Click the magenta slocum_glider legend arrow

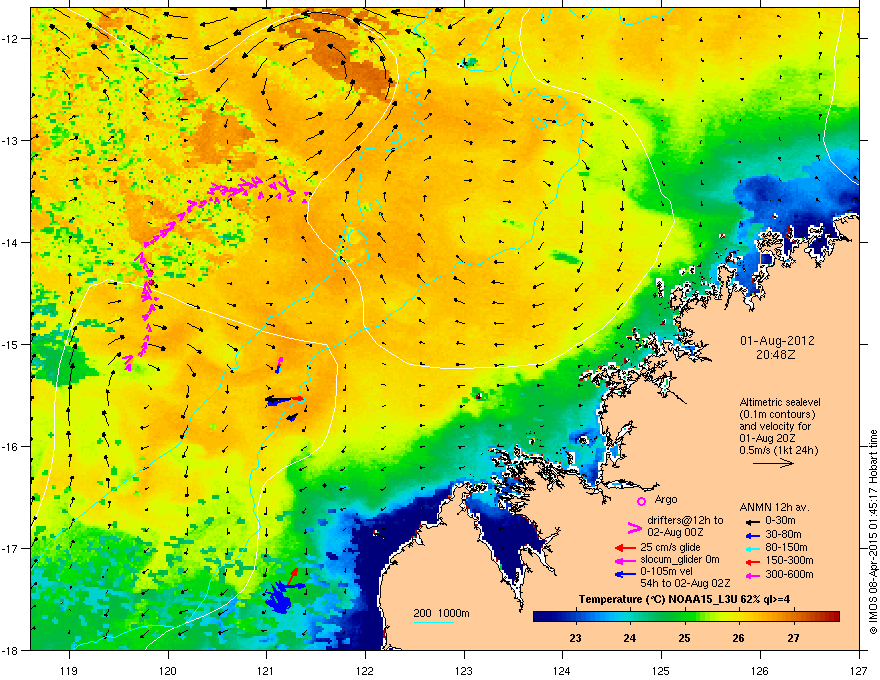(626, 560)
